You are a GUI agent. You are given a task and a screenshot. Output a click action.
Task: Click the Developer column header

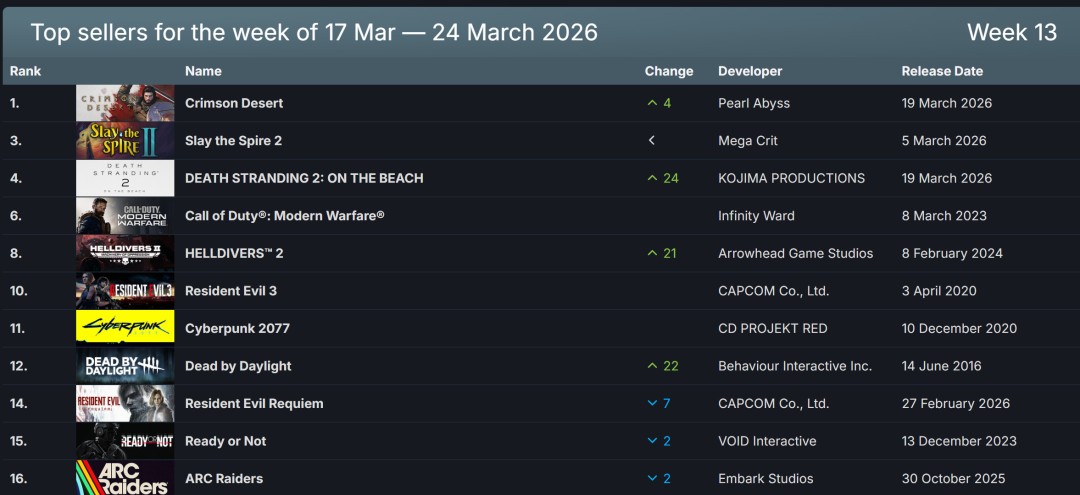[x=750, y=71]
